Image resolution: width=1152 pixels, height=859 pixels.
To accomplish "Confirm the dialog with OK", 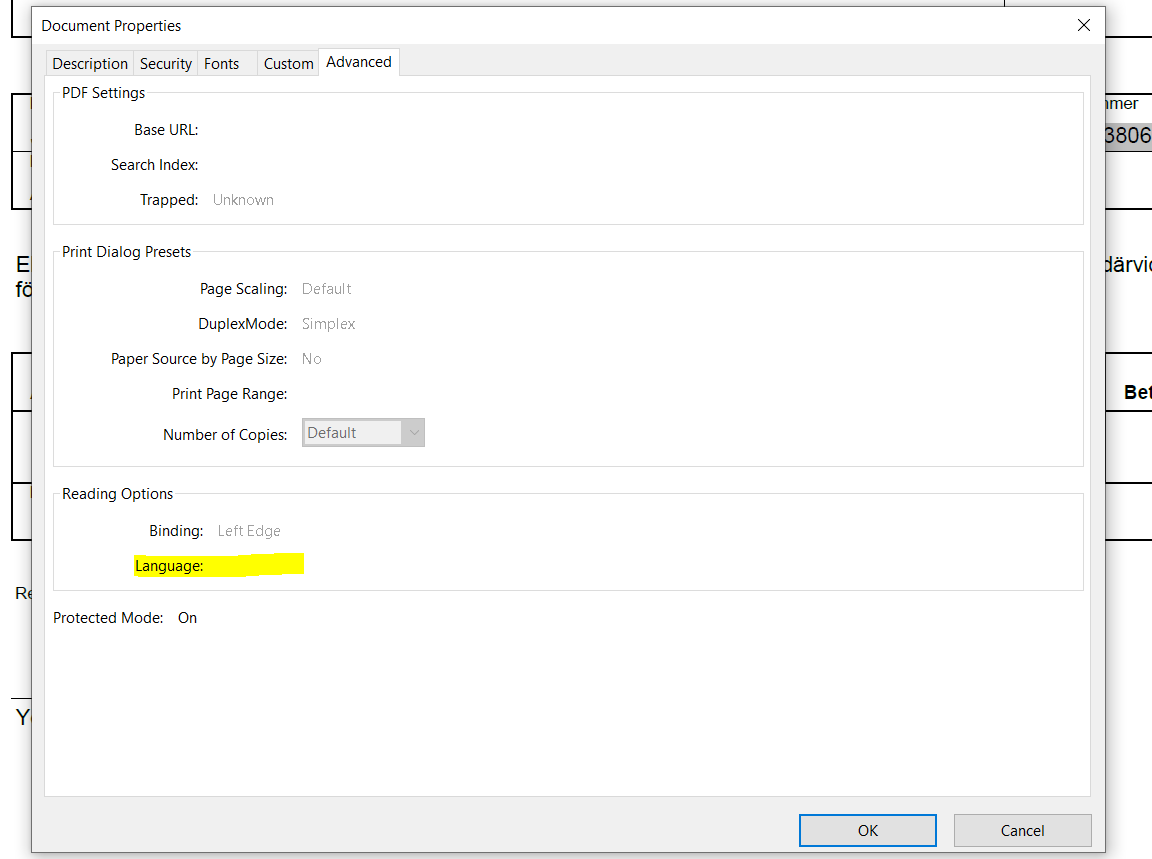I will (867, 830).
